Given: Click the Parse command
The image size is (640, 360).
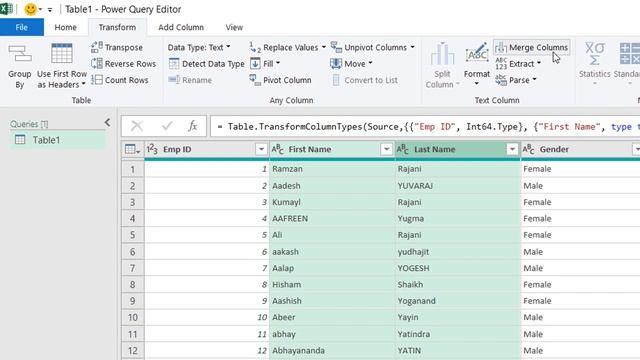Looking at the screenshot, I should coord(516,80).
